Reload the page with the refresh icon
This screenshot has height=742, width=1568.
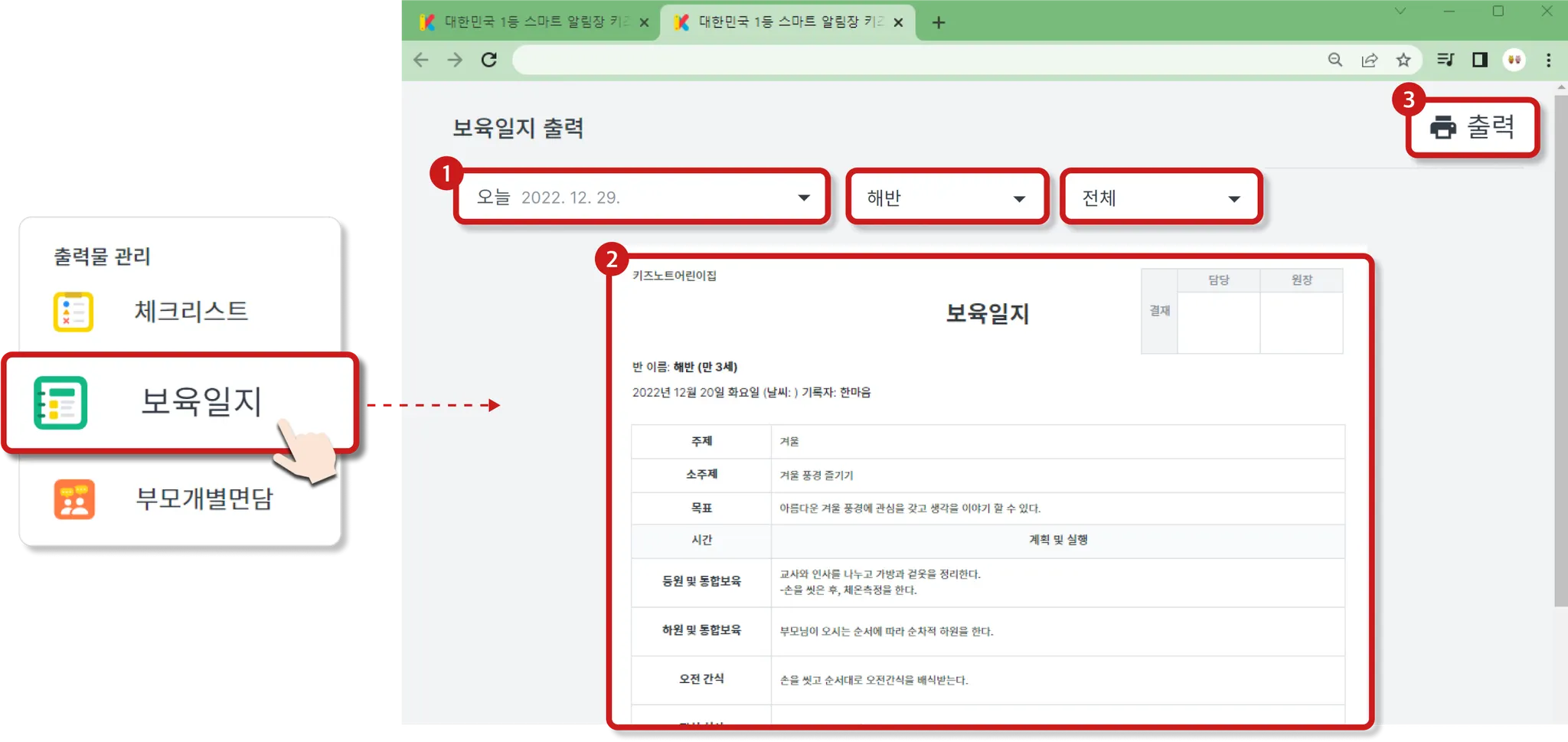[489, 60]
